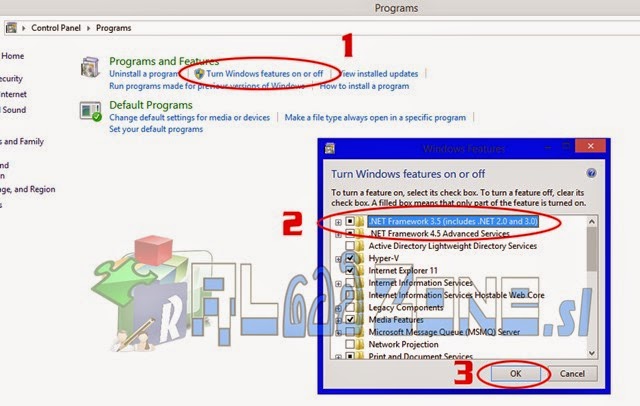Image resolution: width=640 pixels, height=406 pixels.
Task: Select the Internet Explorer 11 row label
Action: point(403,270)
